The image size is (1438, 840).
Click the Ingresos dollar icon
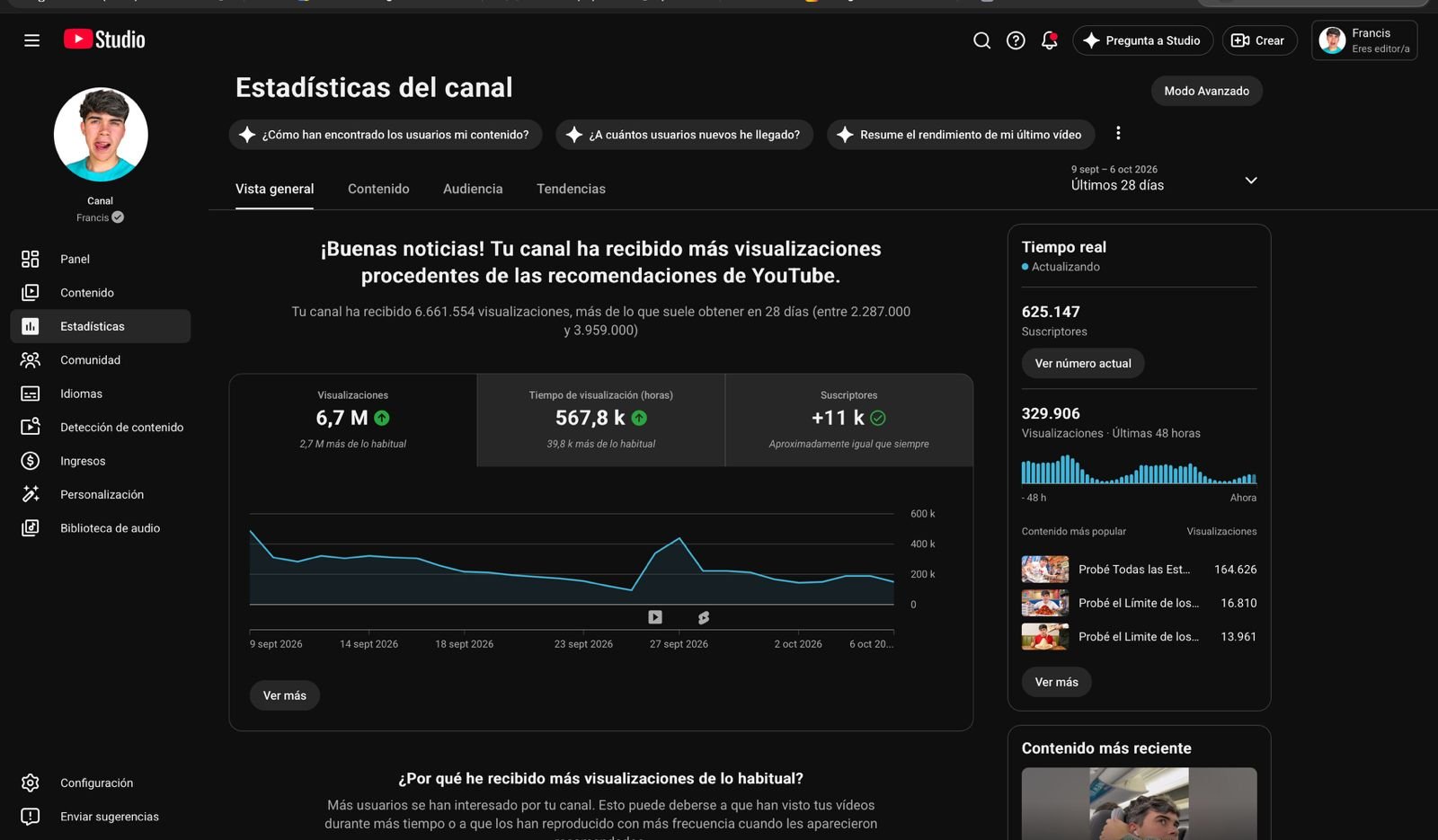tap(30, 461)
